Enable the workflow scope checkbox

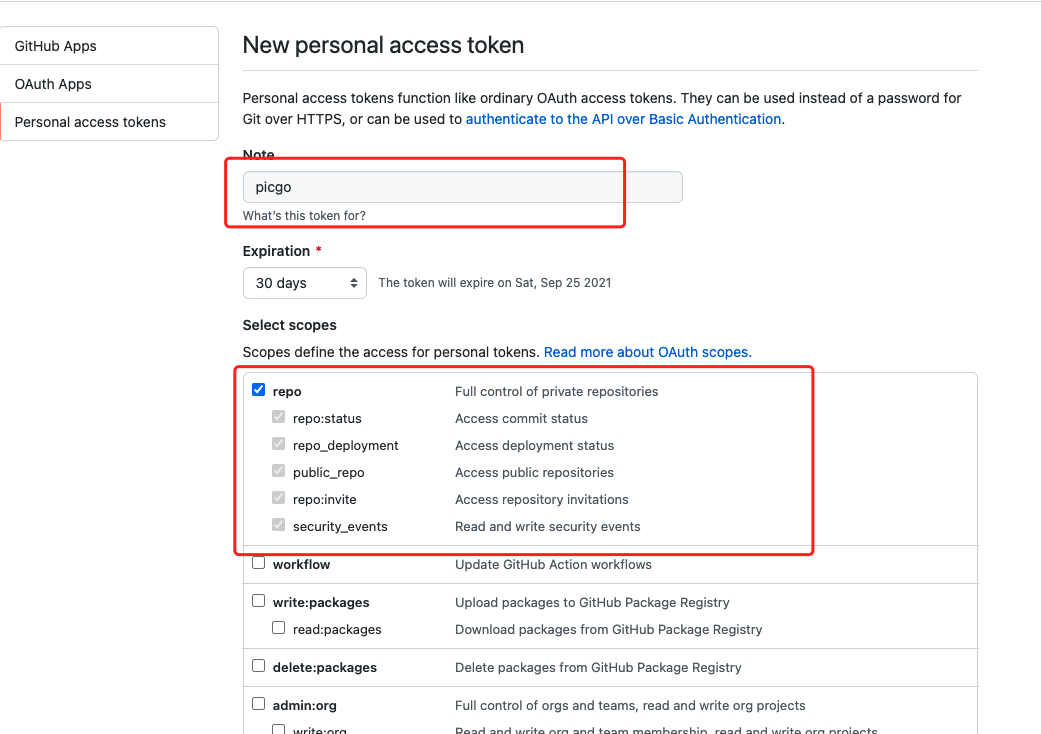coord(259,563)
